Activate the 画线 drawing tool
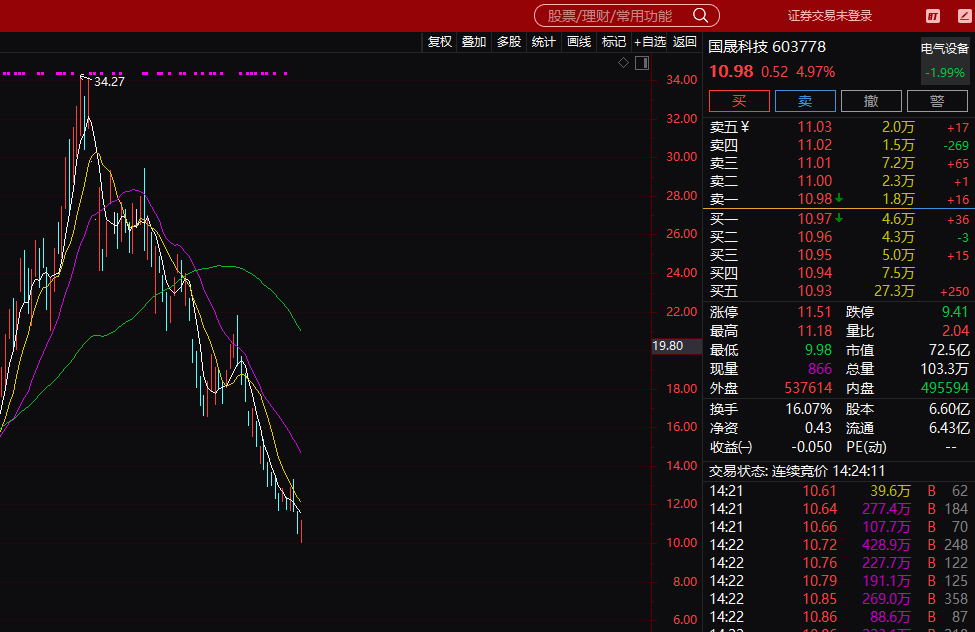This screenshot has width=975, height=632. point(579,42)
